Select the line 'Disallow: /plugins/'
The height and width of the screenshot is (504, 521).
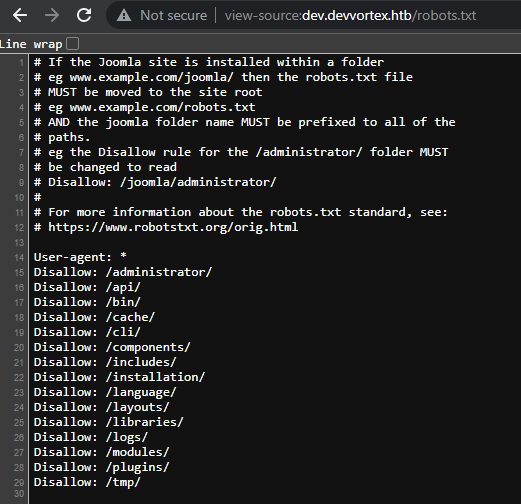coord(101,467)
